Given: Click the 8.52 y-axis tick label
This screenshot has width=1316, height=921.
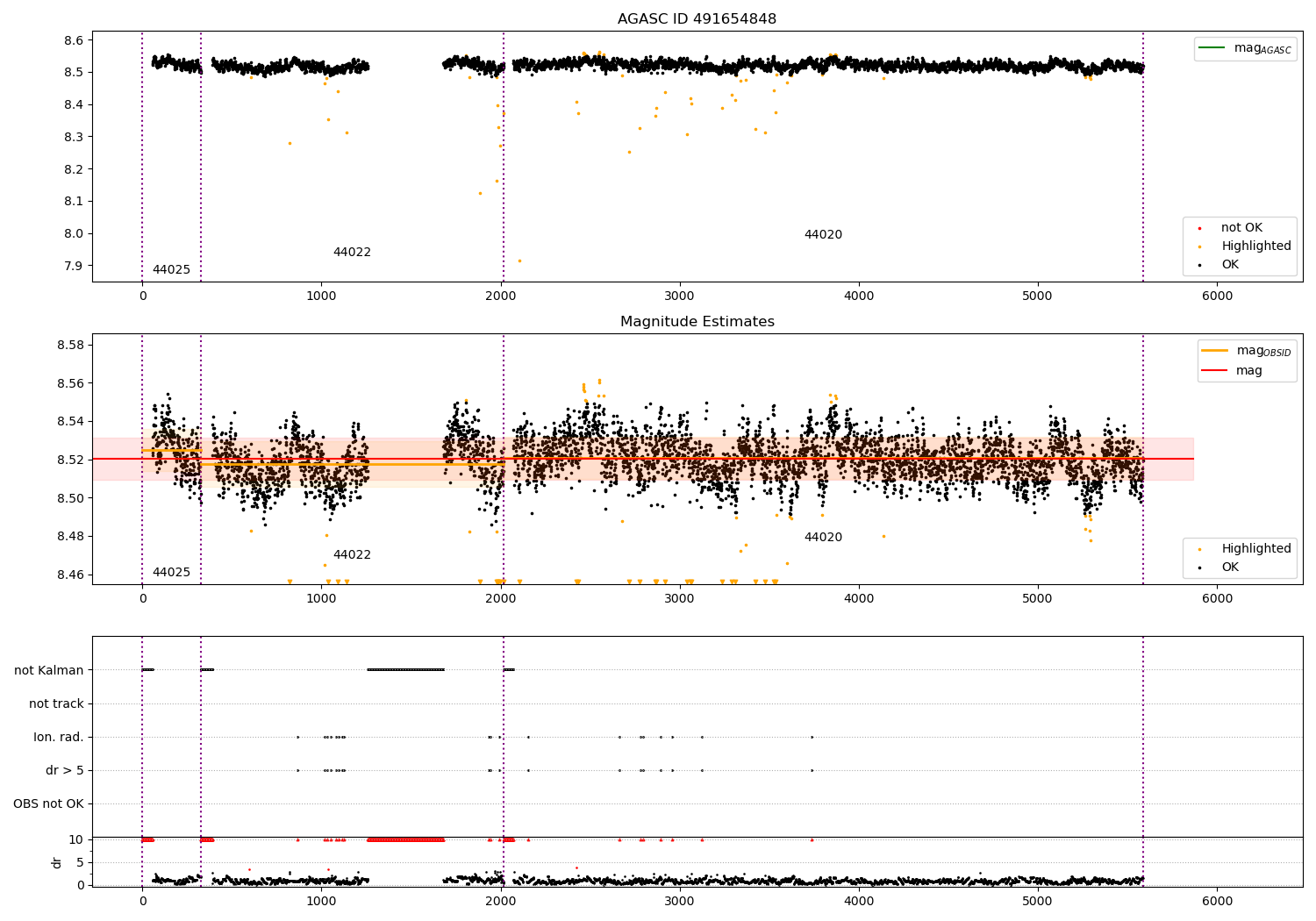Looking at the screenshot, I should click(70, 460).
